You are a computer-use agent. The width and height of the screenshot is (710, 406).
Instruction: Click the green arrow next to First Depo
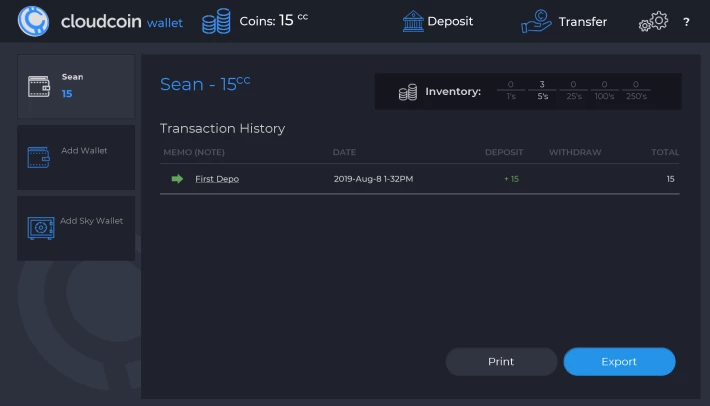(178, 179)
